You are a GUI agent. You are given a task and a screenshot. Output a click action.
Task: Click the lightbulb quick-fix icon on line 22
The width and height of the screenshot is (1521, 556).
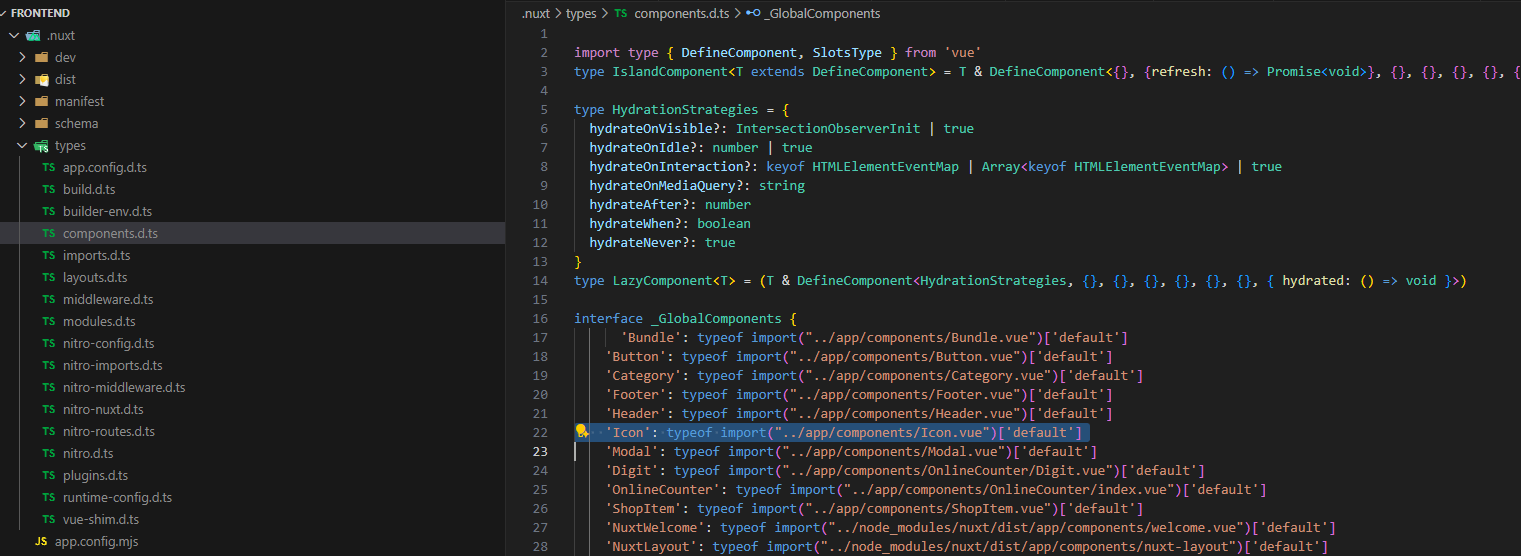(580, 431)
